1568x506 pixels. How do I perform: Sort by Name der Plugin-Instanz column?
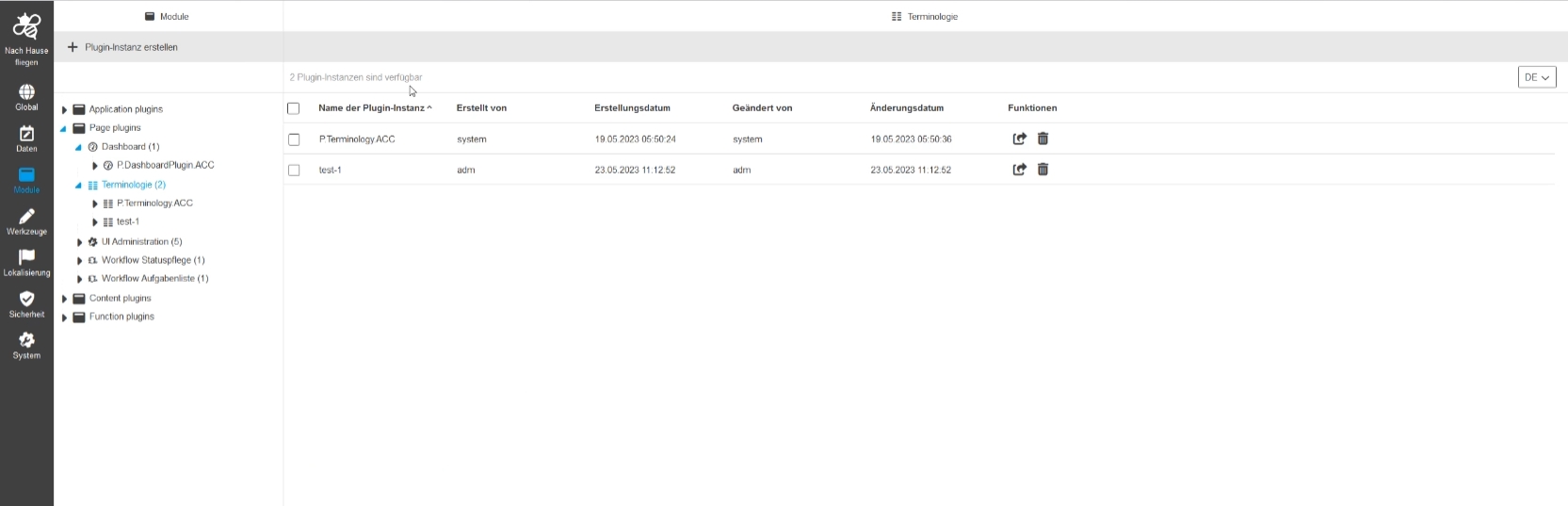(x=375, y=108)
